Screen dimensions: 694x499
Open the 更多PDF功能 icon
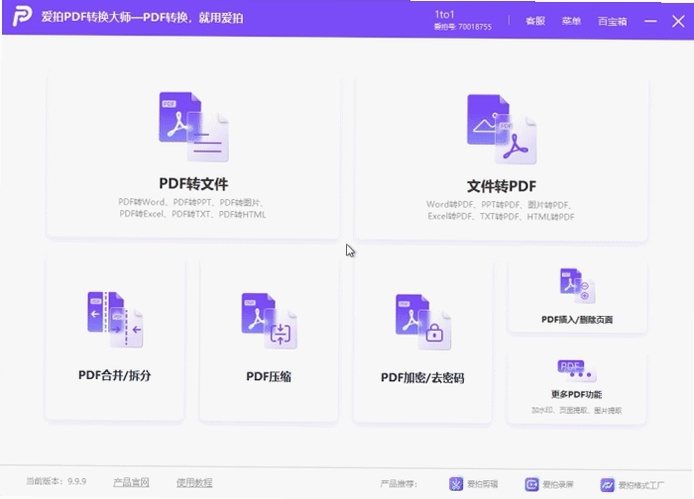click(577, 371)
